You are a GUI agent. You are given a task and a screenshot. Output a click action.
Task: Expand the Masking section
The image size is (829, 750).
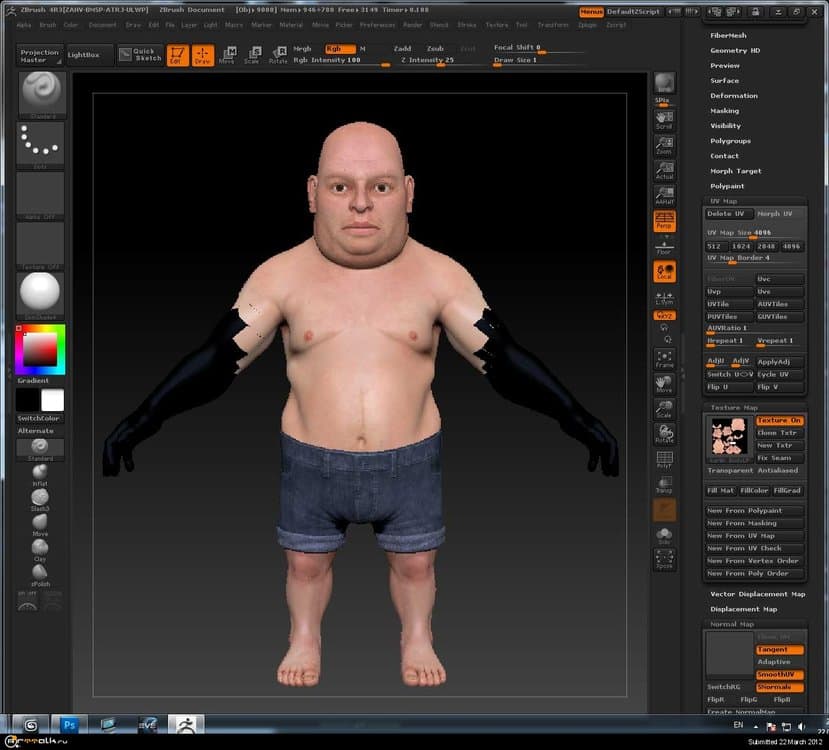(x=724, y=110)
